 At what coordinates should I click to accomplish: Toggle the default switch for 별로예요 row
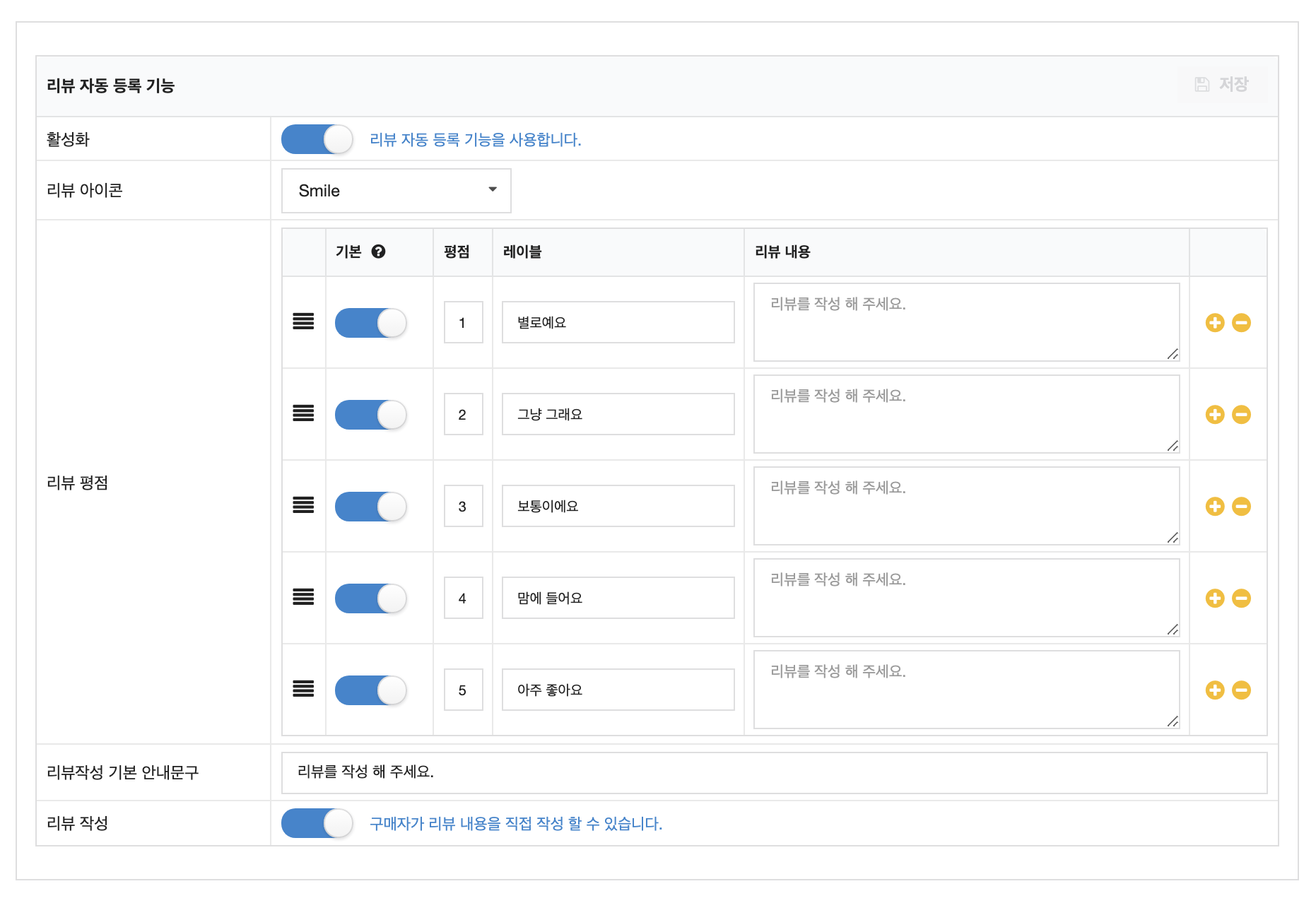point(370,323)
